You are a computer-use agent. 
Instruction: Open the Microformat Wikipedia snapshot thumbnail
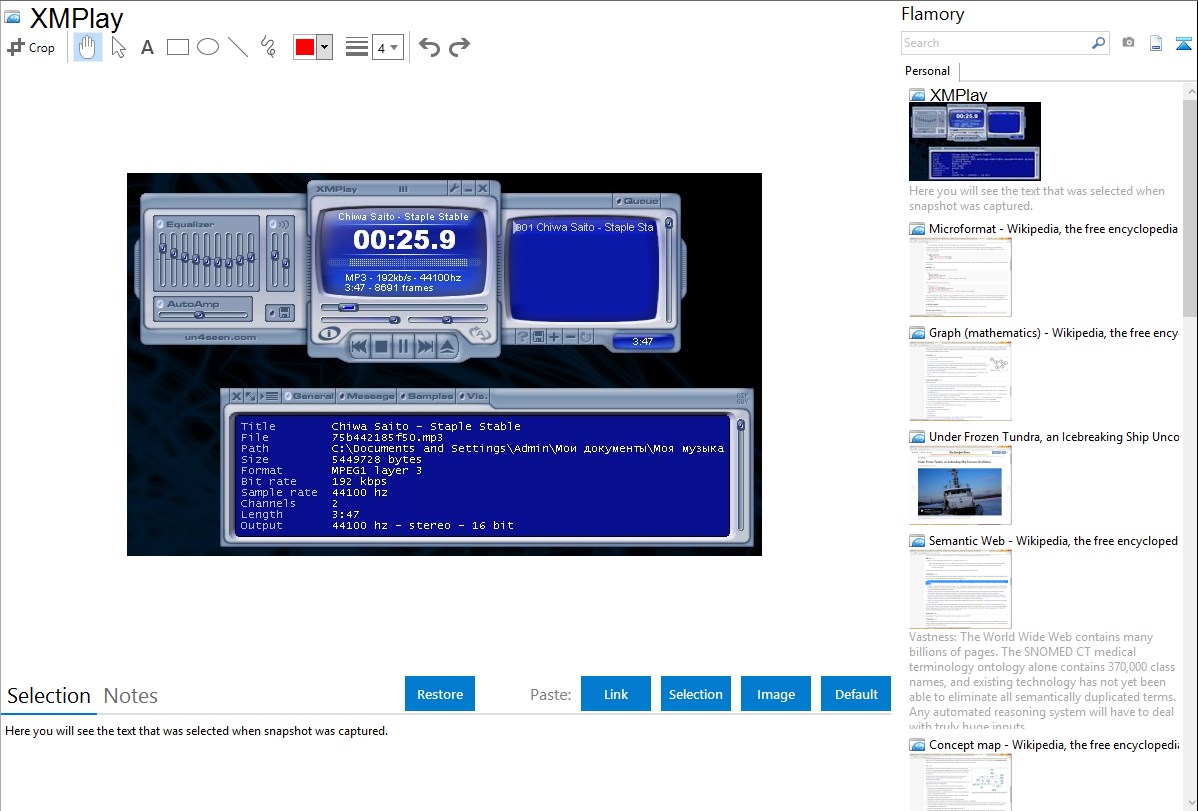point(960,277)
